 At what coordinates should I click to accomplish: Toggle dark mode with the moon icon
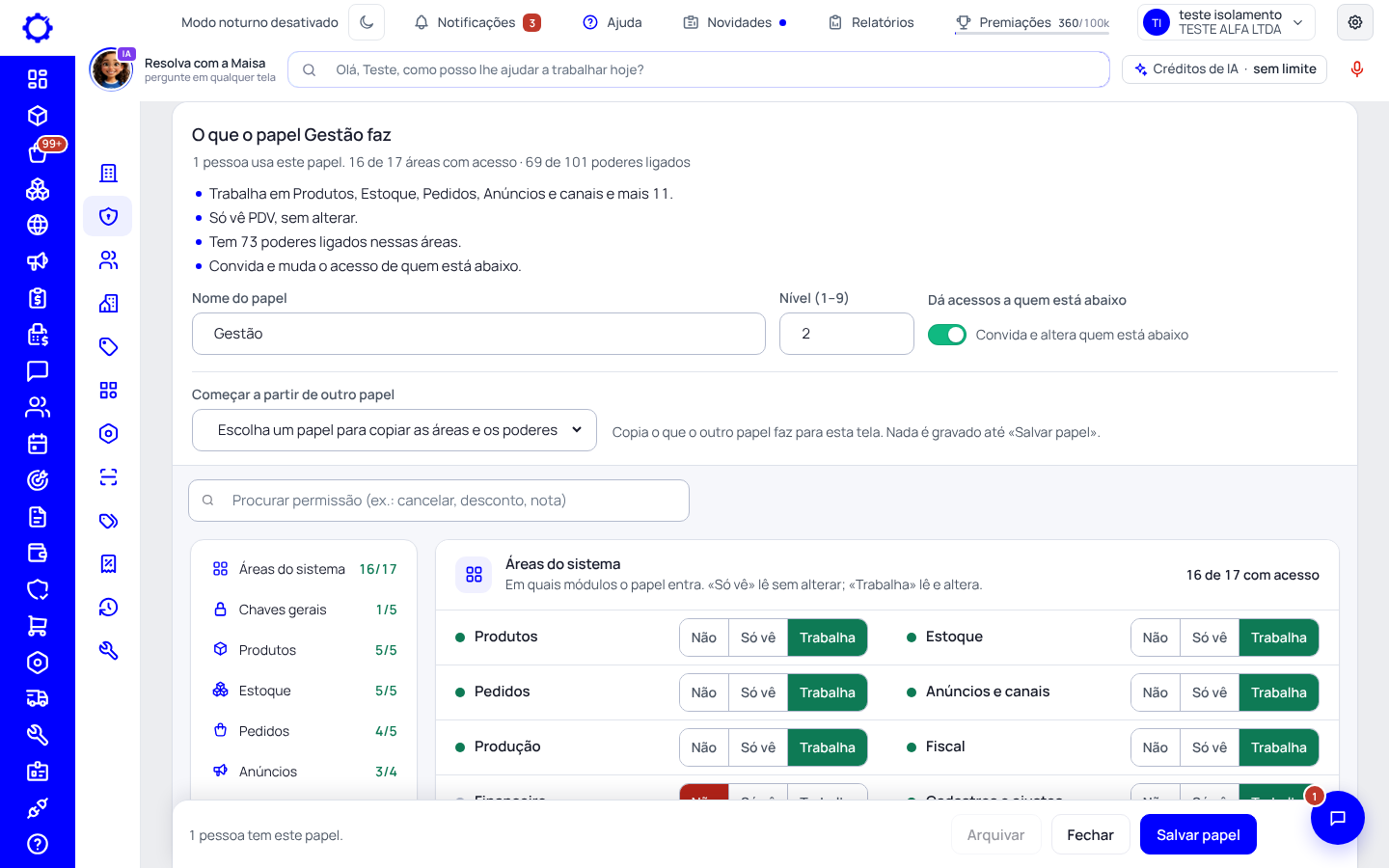click(367, 22)
